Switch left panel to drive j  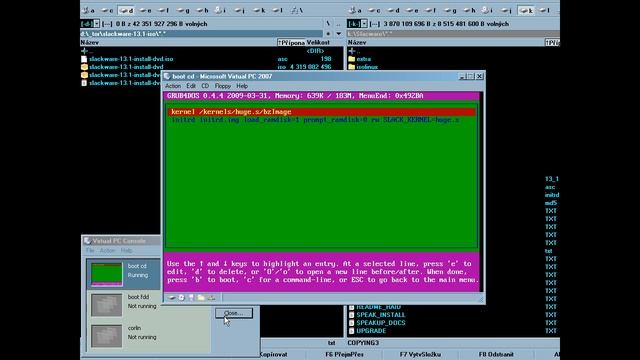[239, 10]
